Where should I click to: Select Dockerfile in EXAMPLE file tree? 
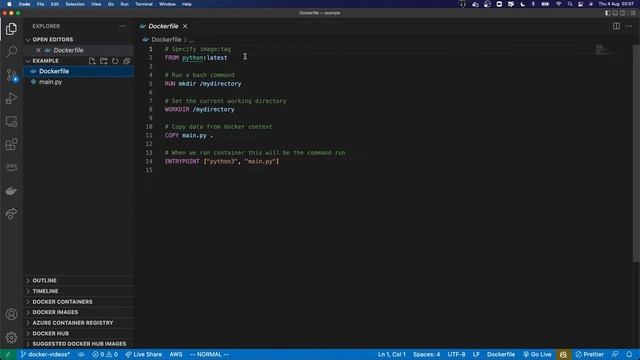click(78, 71)
